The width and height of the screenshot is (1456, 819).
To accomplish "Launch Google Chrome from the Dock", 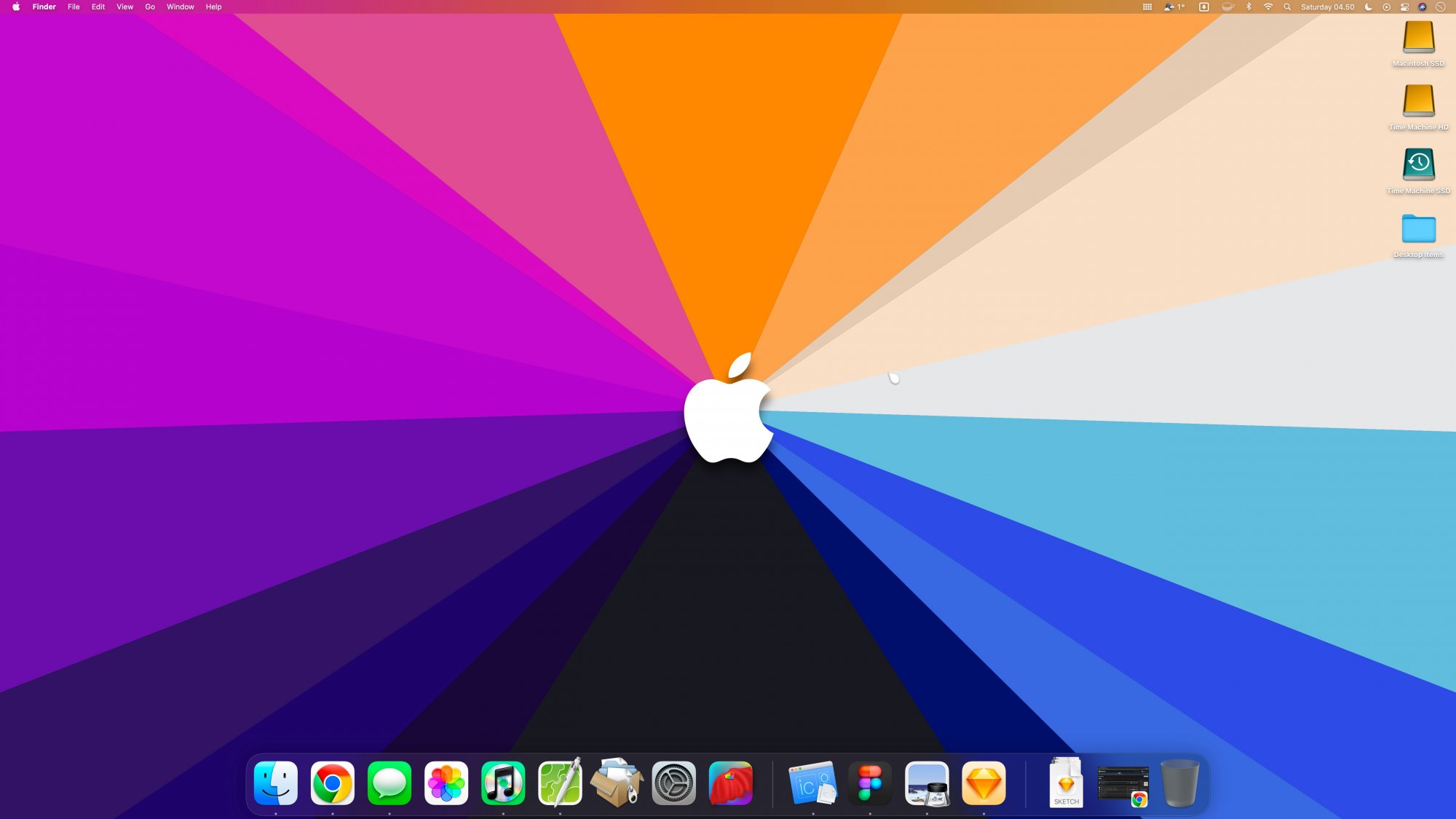I will [333, 783].
